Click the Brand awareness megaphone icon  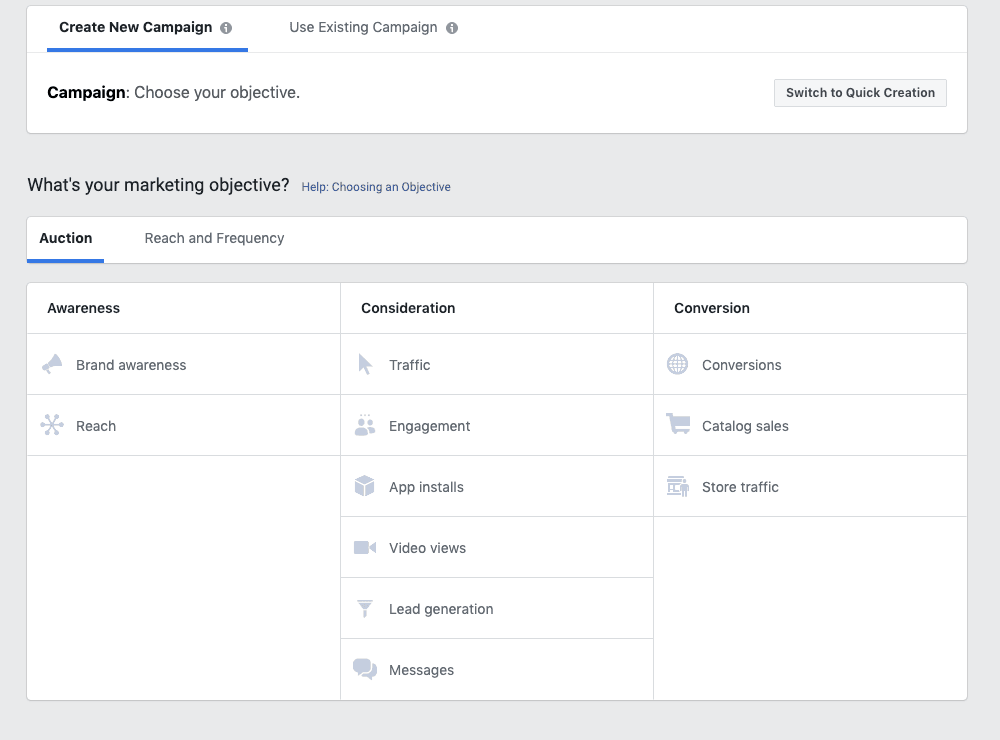pyautogui.click(x=52, y=365)
